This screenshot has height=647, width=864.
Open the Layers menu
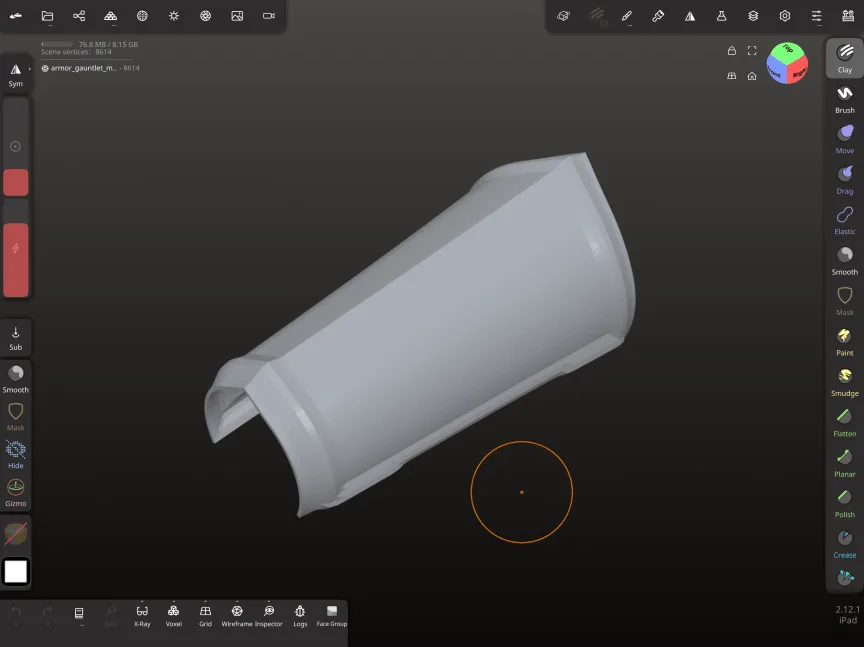click(753, 16)
